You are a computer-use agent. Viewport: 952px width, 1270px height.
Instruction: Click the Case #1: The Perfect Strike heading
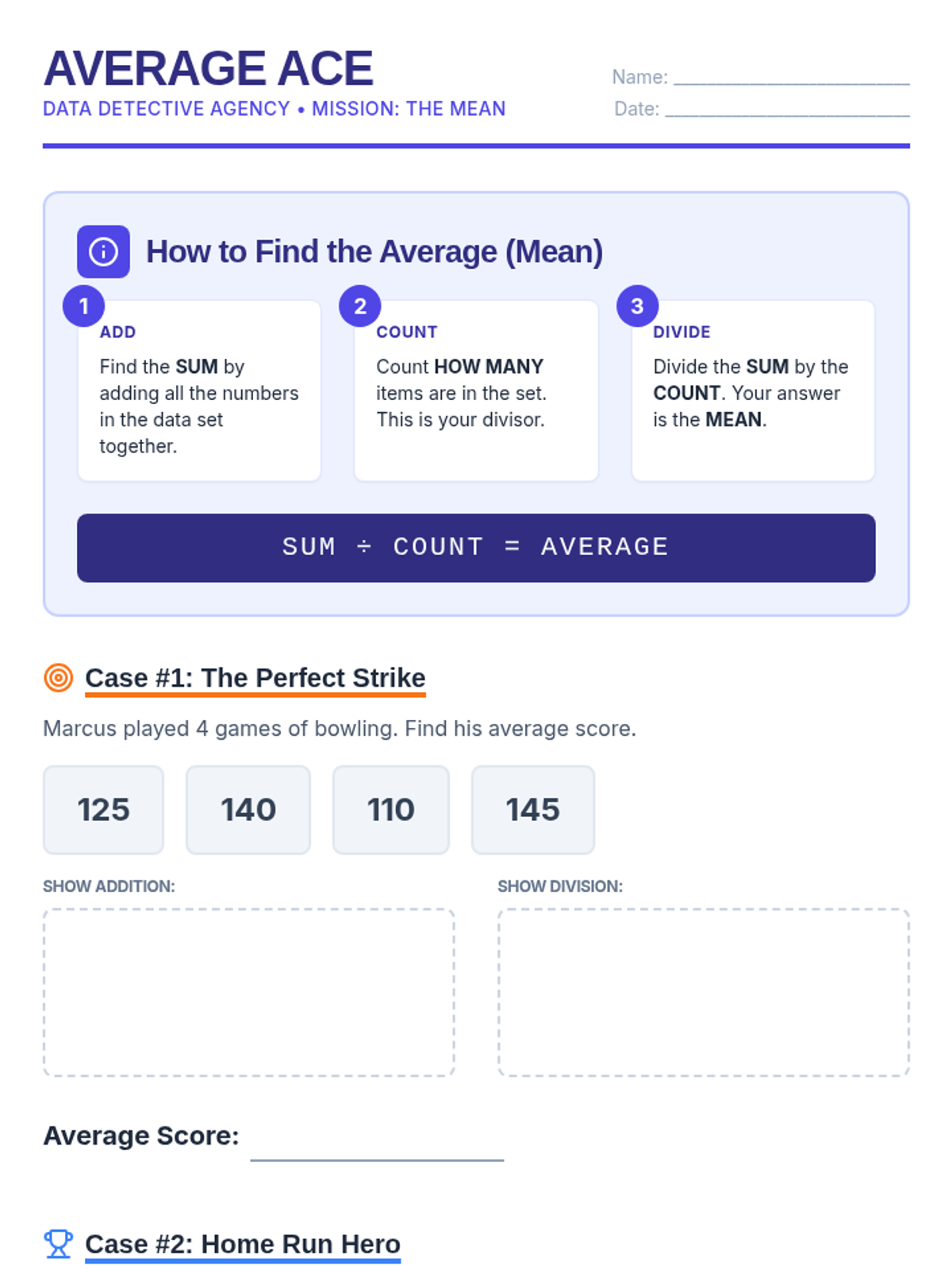pyautogui.click(x=255, y=678)
